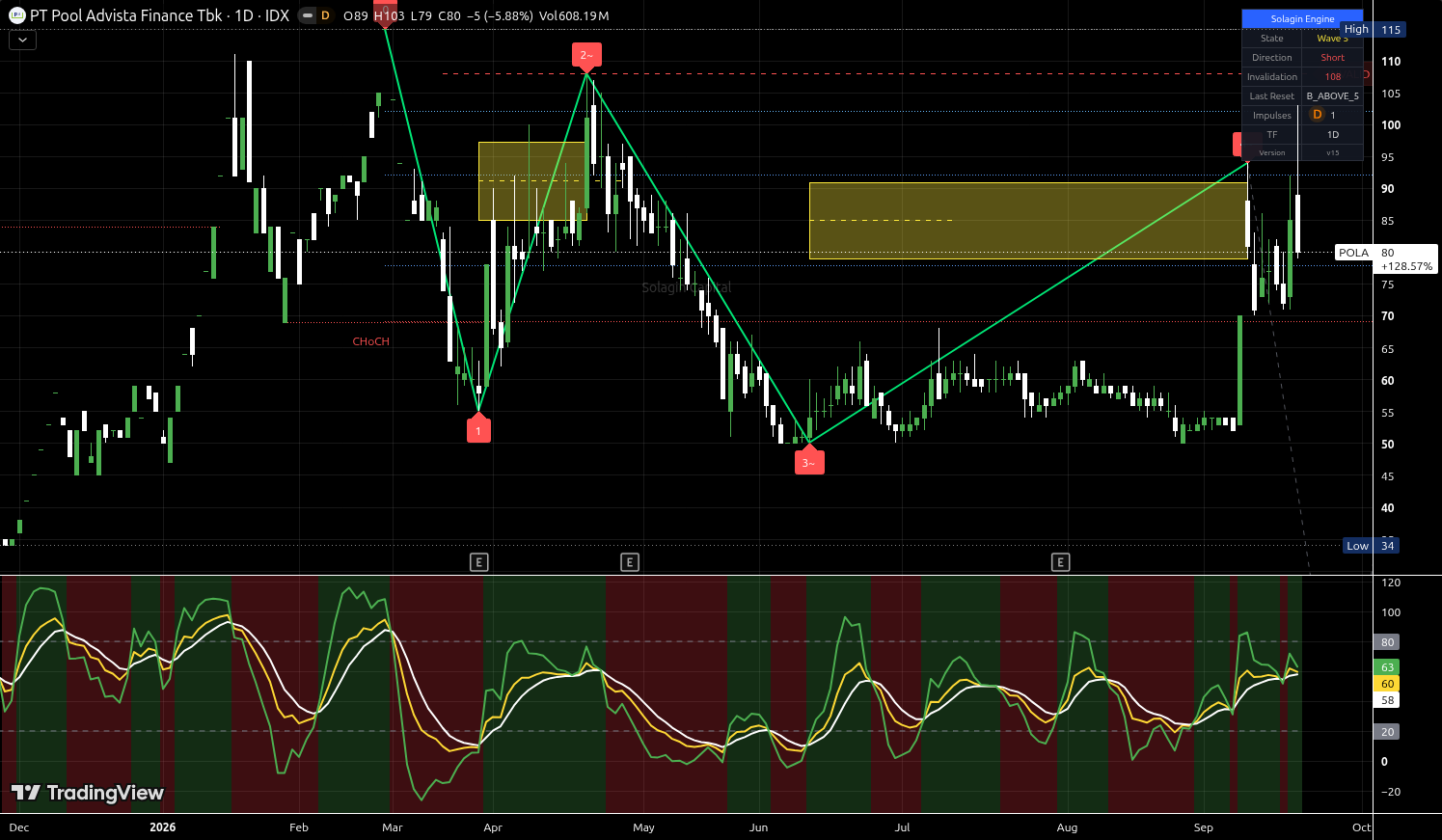Click the POLA last price label
This screenshot has width=1442, height=840.
(1353, 253)
